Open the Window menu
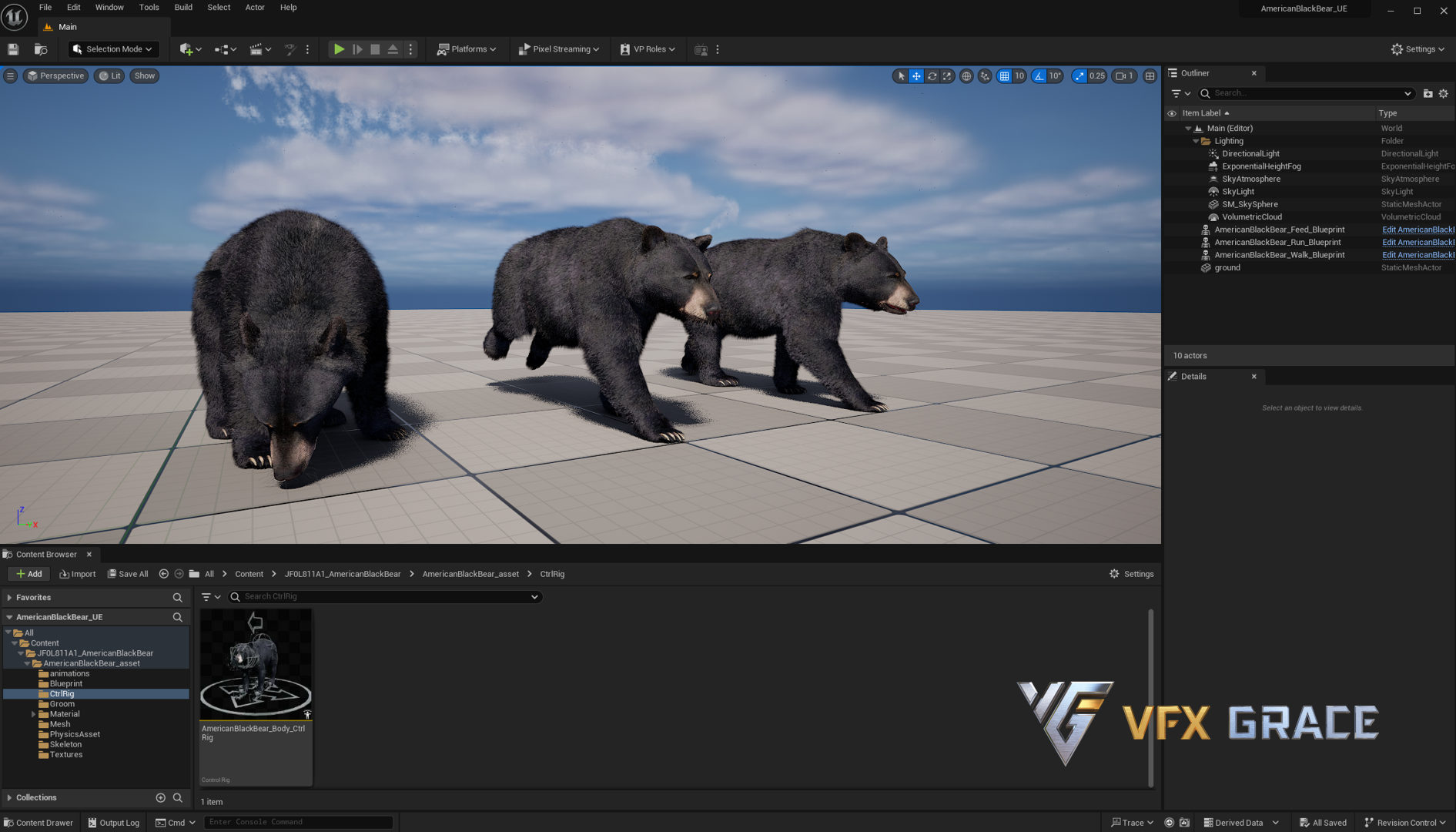This screenshot has width=1456, height=832. pyautogui.click(x=109, y=8)
